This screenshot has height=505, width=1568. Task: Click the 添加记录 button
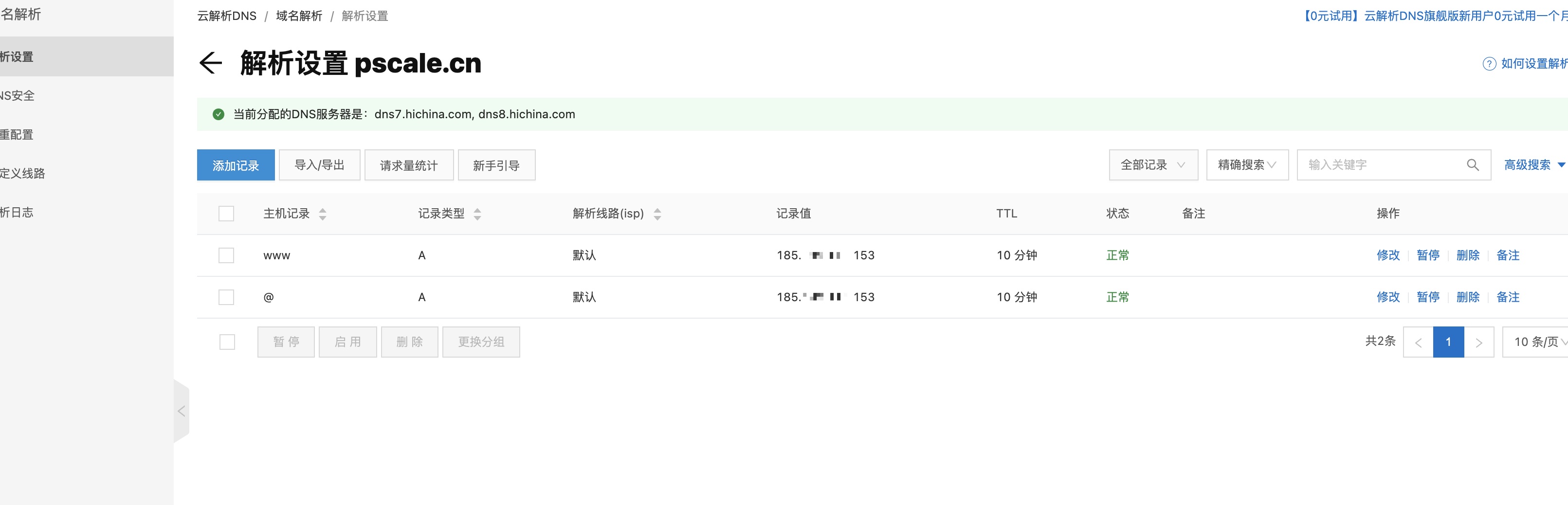click(236, 165)
